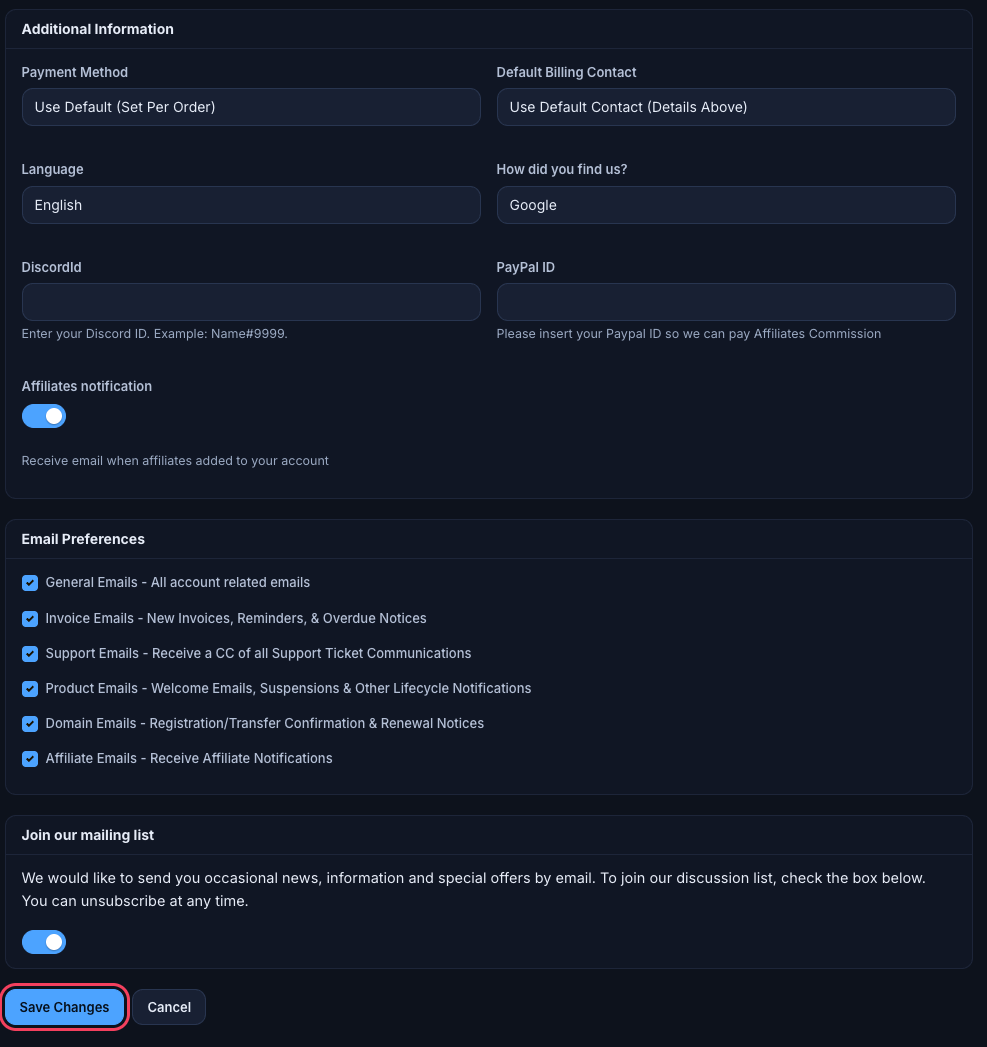
Task: Click the PayPal ID input field
Action: tap(726, 302)
